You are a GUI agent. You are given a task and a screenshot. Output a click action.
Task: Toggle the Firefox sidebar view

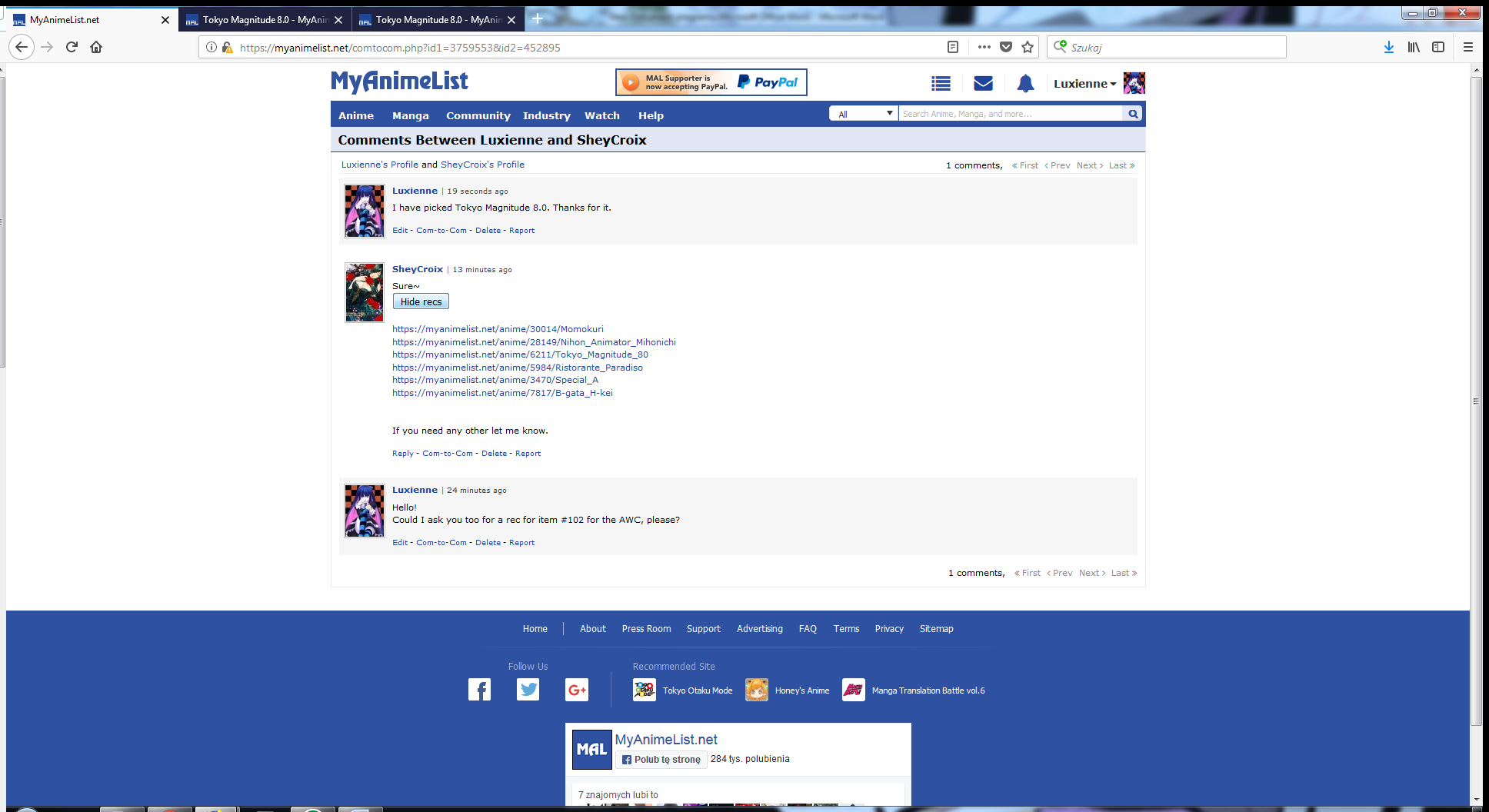point(1438,47)
